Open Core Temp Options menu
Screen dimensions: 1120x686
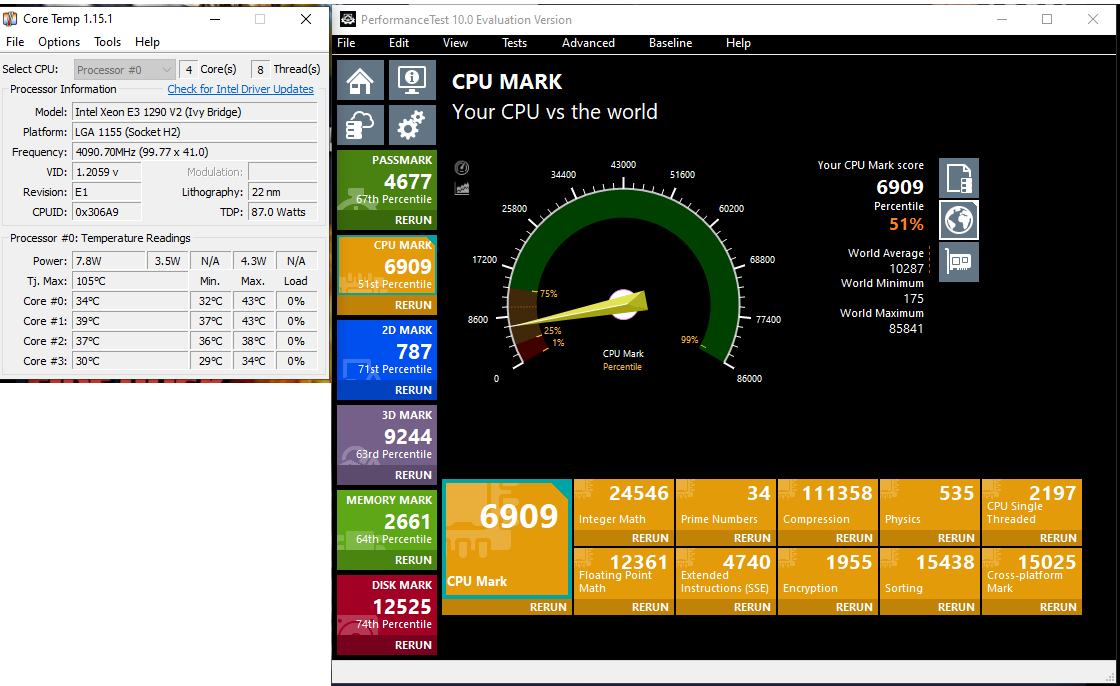[59, 42]
